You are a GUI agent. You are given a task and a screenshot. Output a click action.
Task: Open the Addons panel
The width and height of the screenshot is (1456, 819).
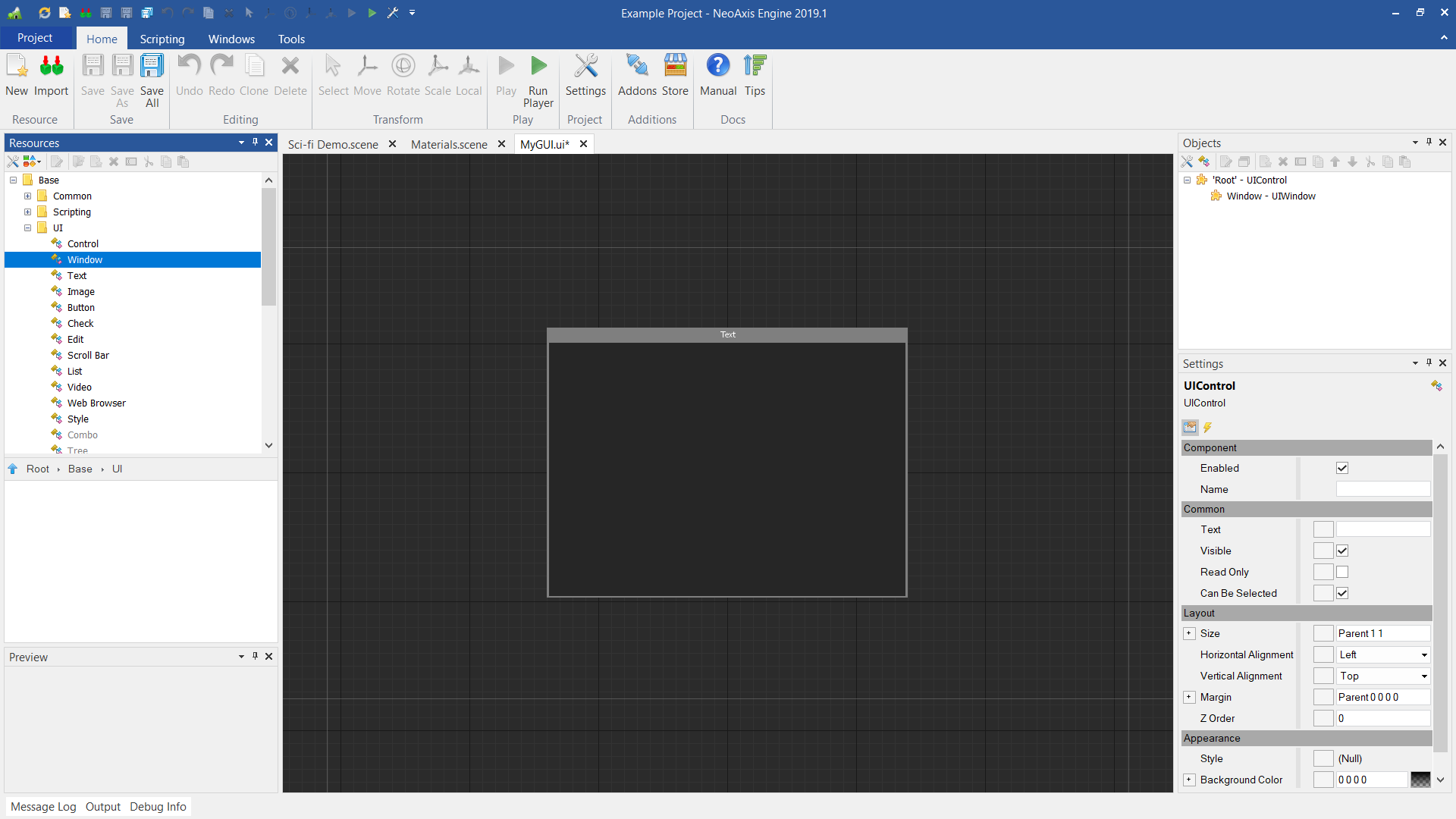(636, 76)
